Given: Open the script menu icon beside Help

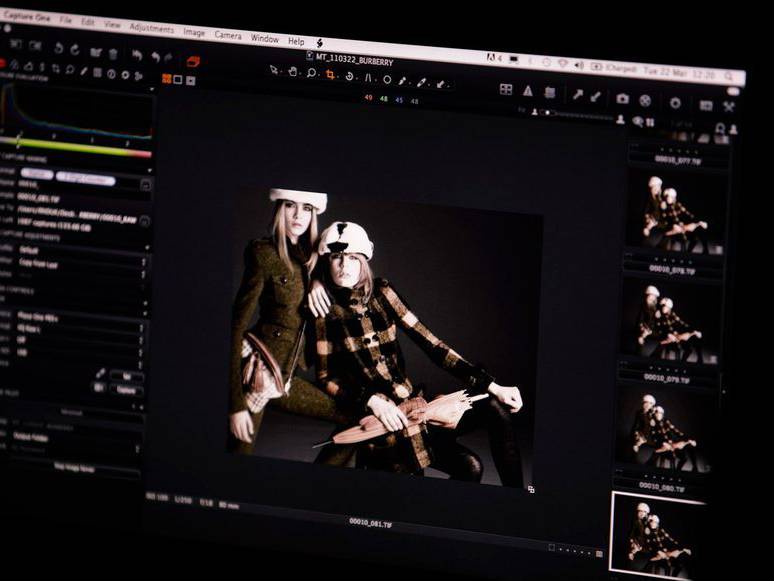Looking at the screenshot, I should coord(320,43).
